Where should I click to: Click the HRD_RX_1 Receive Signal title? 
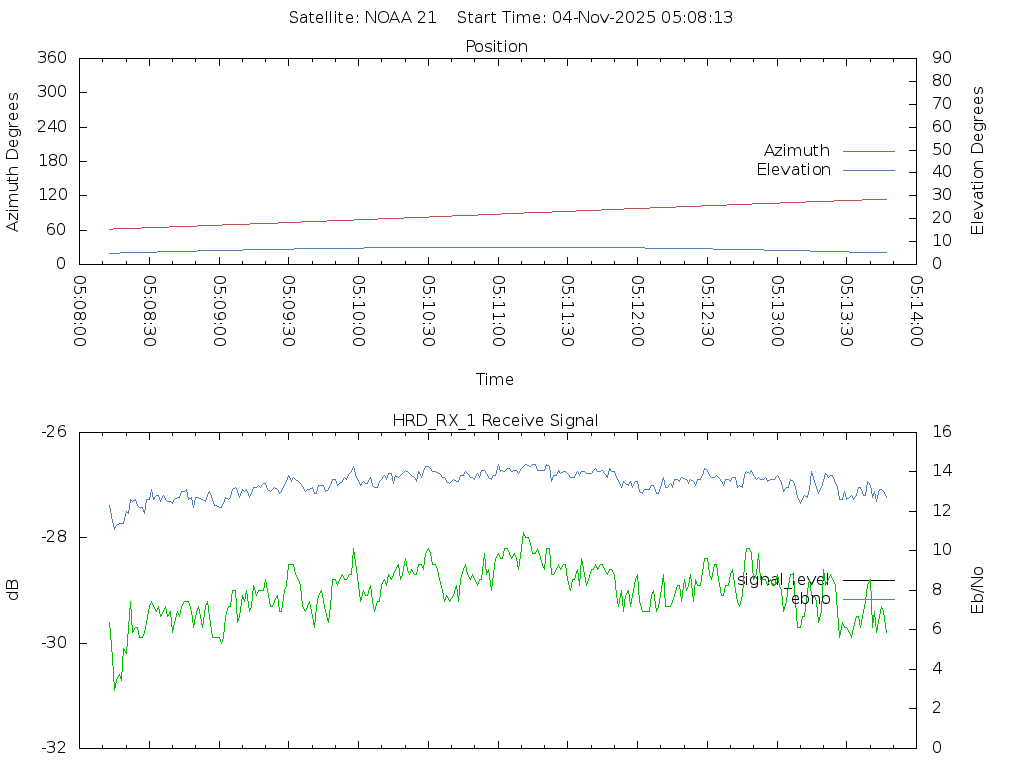pos(496,421)
